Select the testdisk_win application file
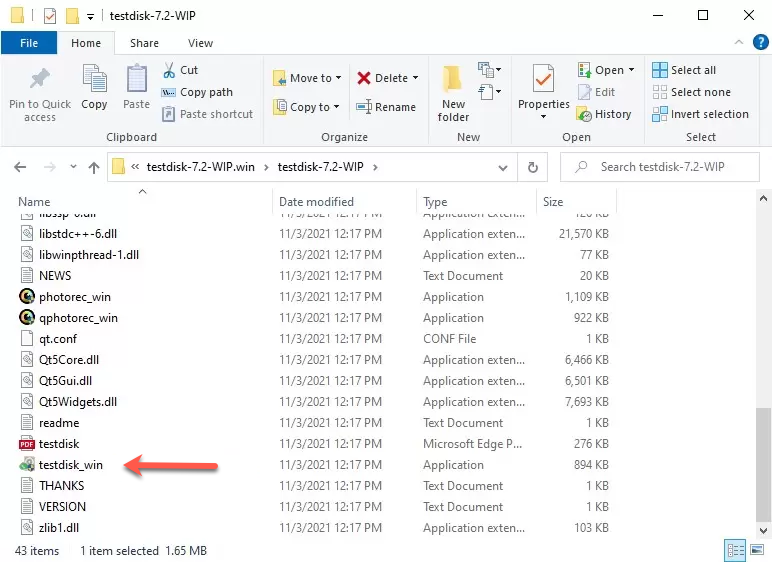Viewport: 772px width, 562px height. (x=70, y=465)
